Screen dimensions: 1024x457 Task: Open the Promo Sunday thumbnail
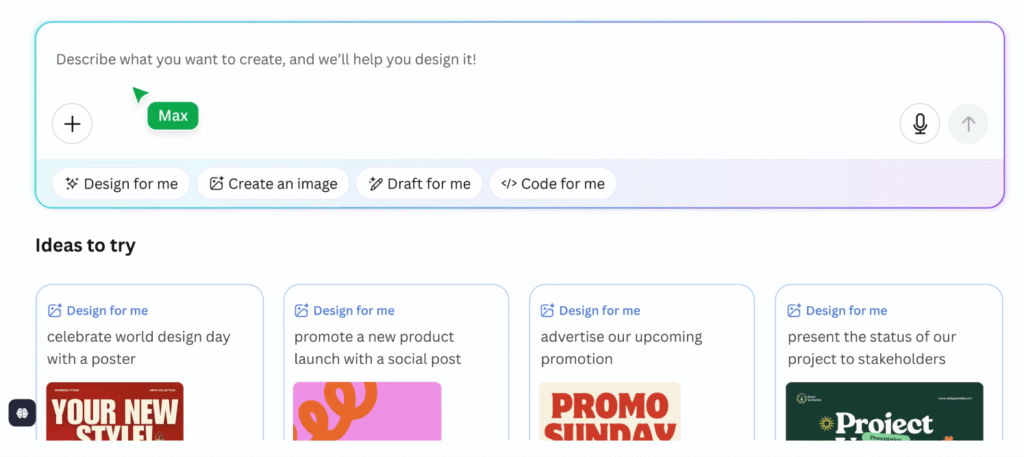point(609,412)
